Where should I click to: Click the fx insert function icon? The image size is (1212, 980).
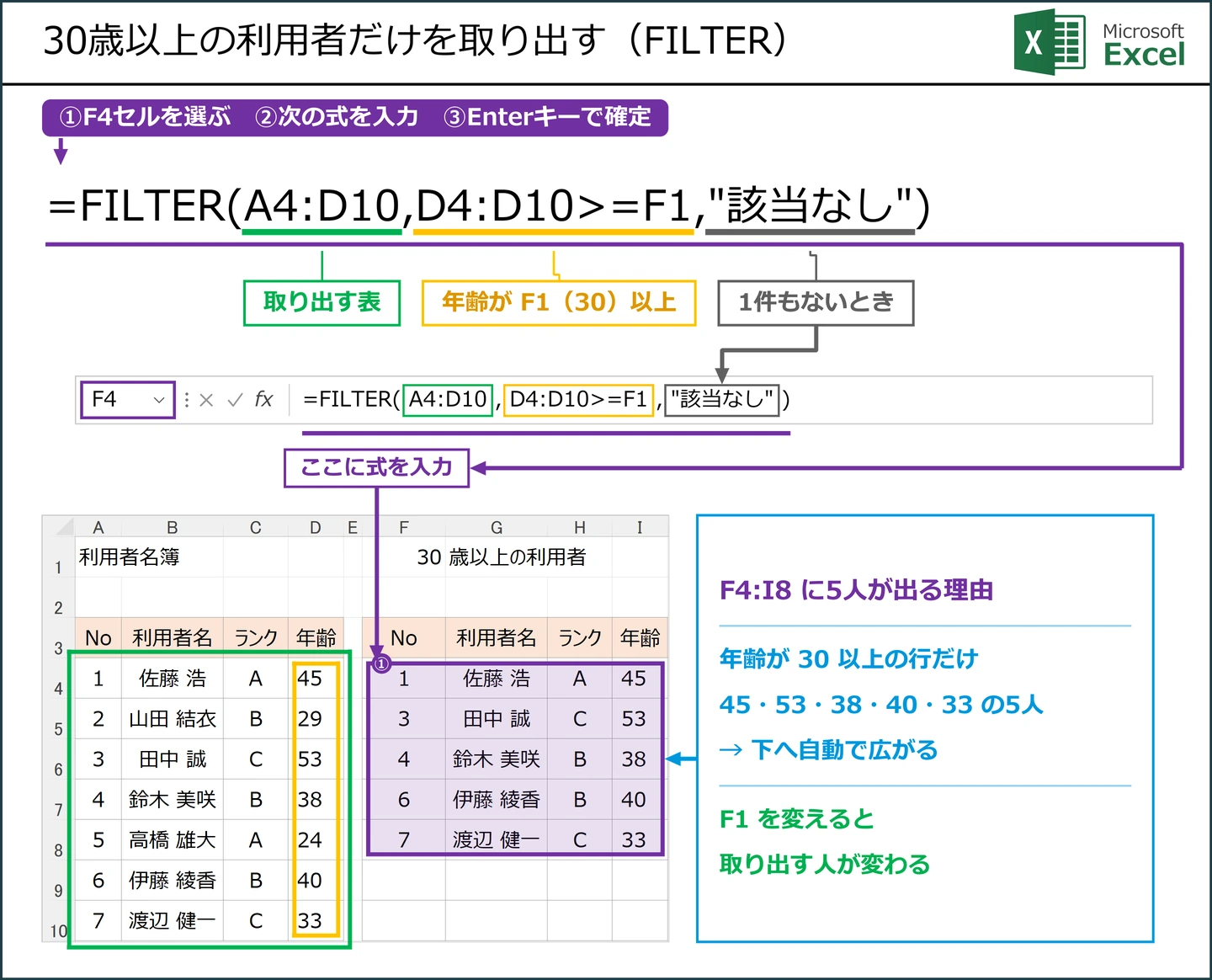click(263, 399)
